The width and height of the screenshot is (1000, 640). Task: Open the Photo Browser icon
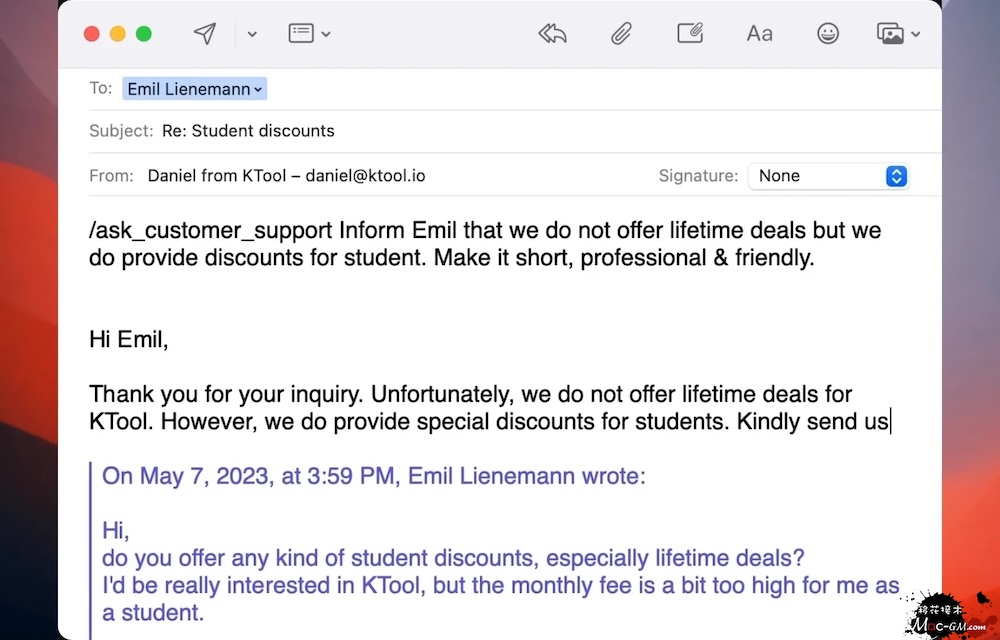point(890,34)
